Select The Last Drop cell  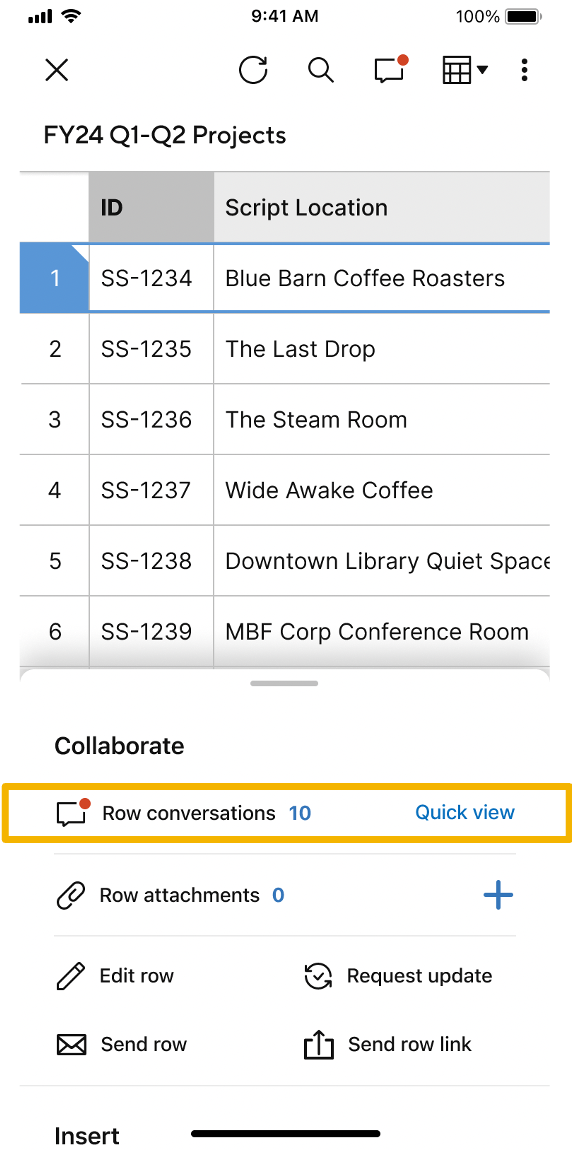[x=382, y=349]
